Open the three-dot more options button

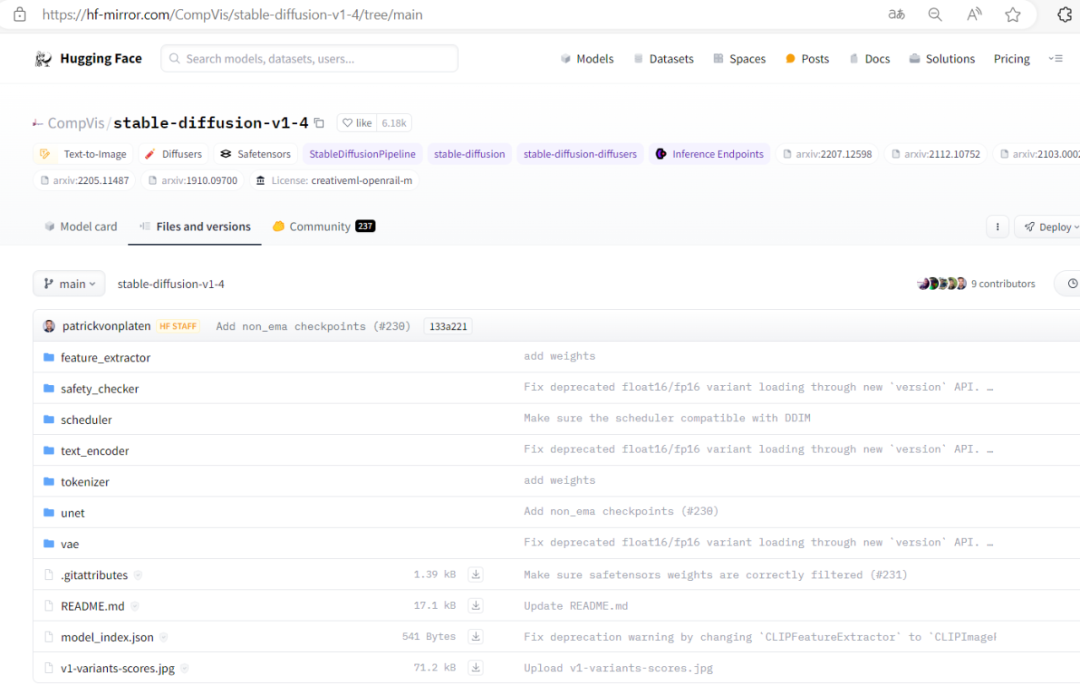tap(997, 227)
